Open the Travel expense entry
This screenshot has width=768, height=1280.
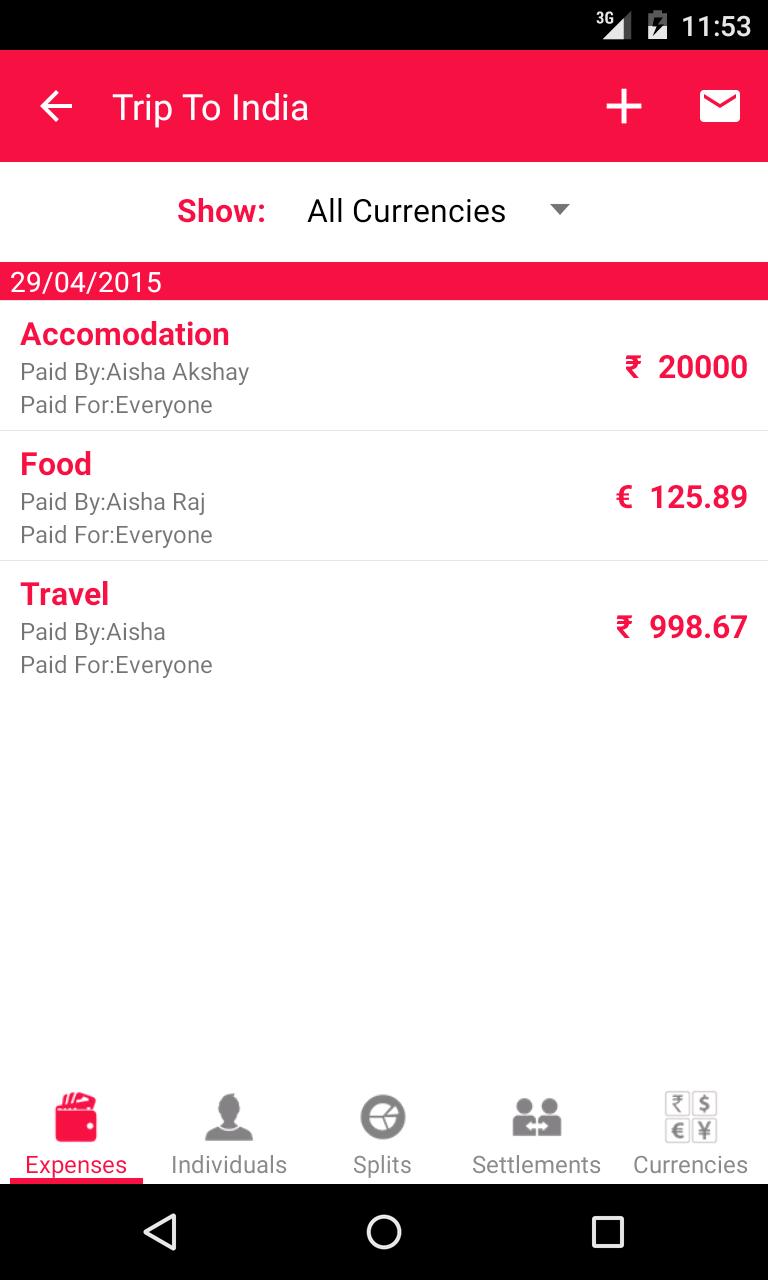pos(65,594)
